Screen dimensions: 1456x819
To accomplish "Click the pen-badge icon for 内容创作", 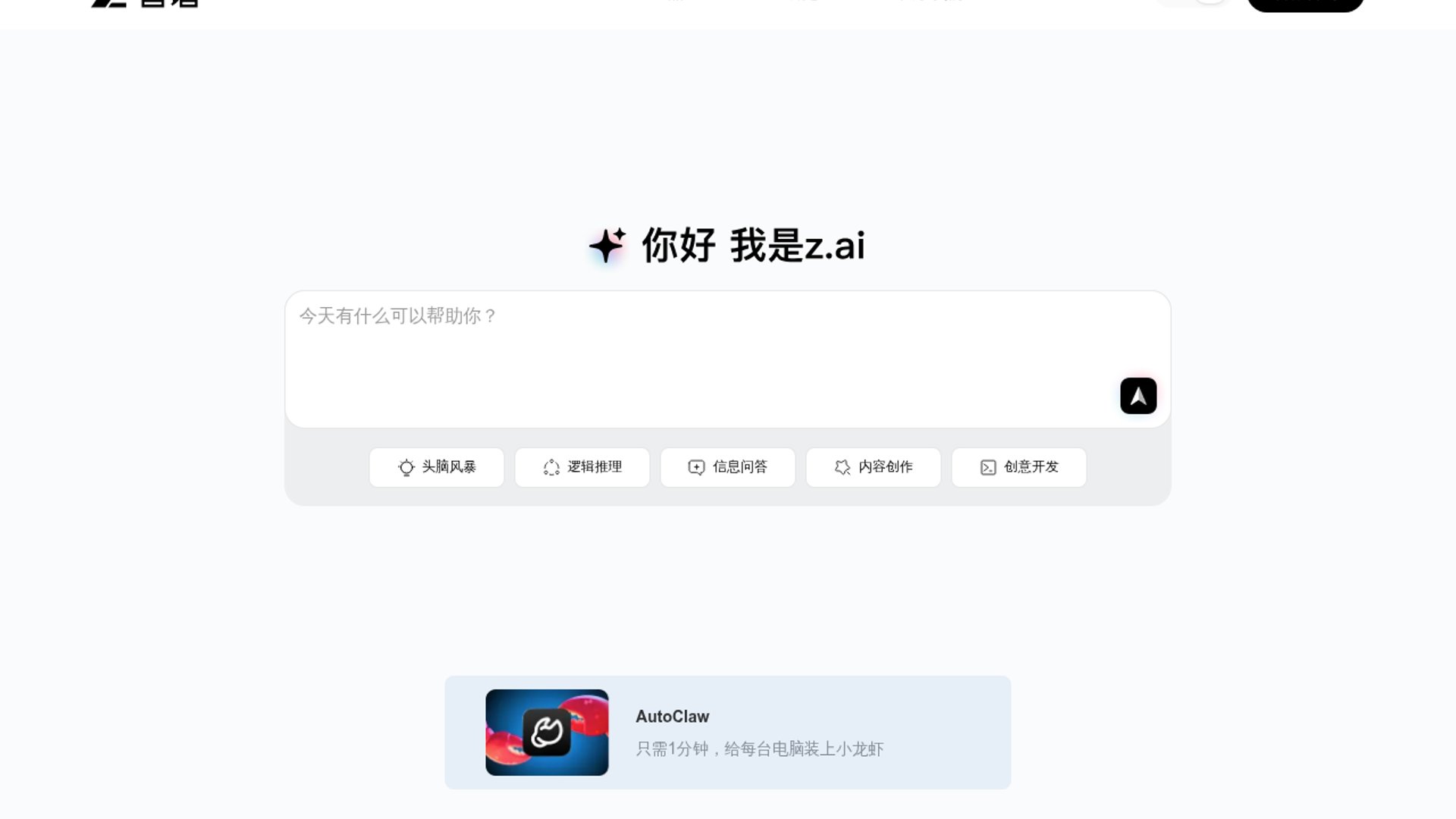I will coord(843,467).
